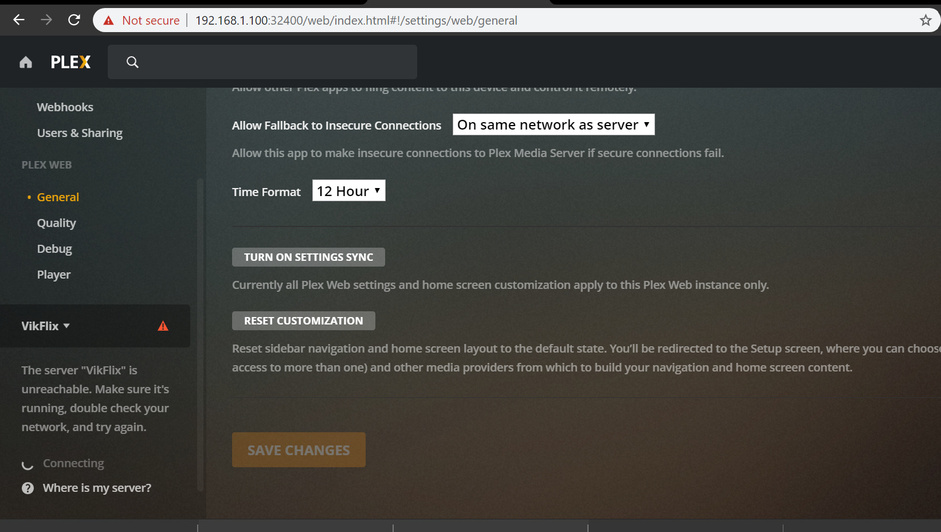Open Debug settings
The image size is (941, 532).
point(54,249)
